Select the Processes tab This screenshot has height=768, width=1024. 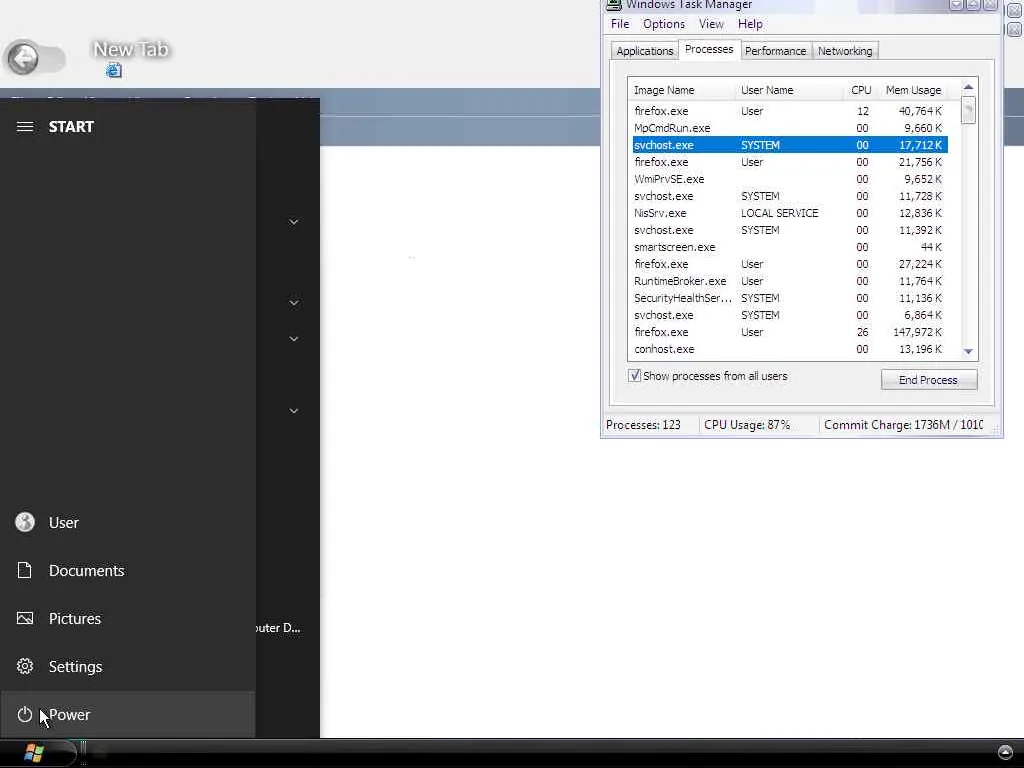click(709, 50)
